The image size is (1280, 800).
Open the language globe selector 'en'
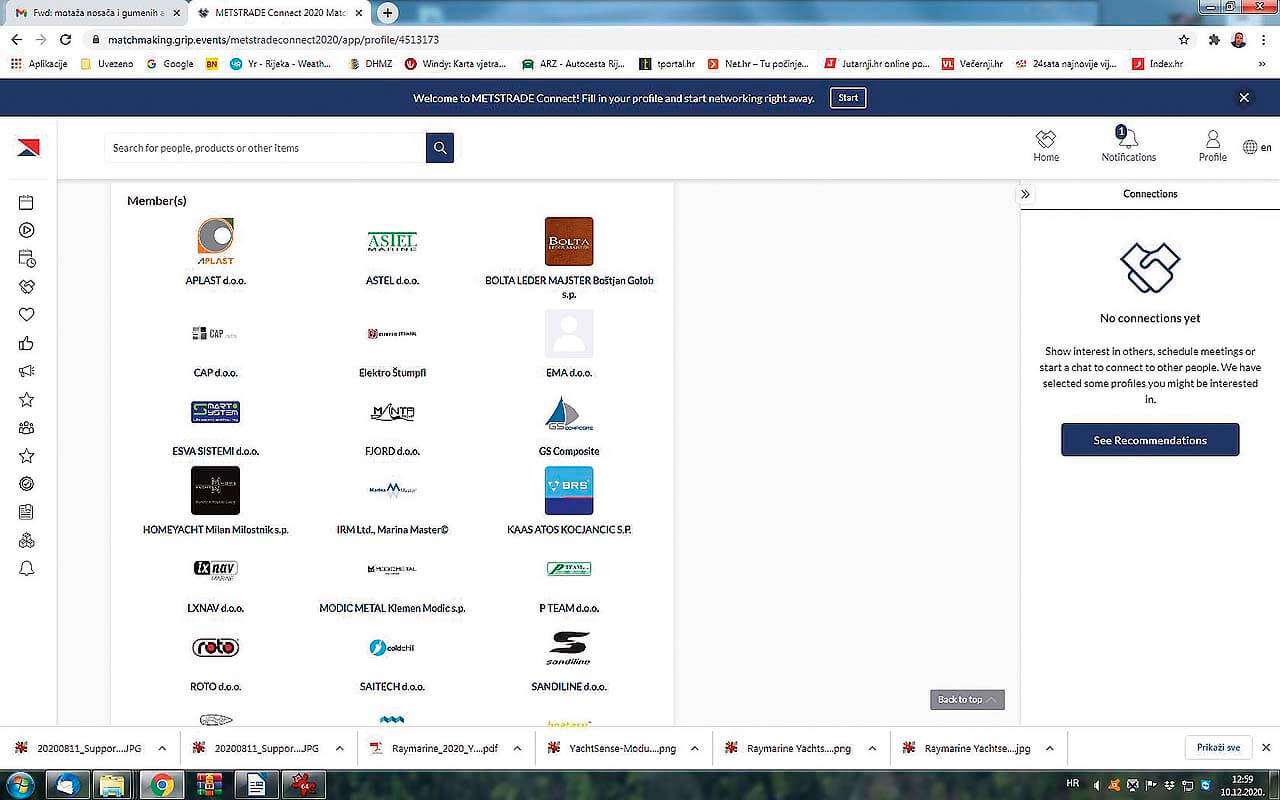tap(1257, 147)
